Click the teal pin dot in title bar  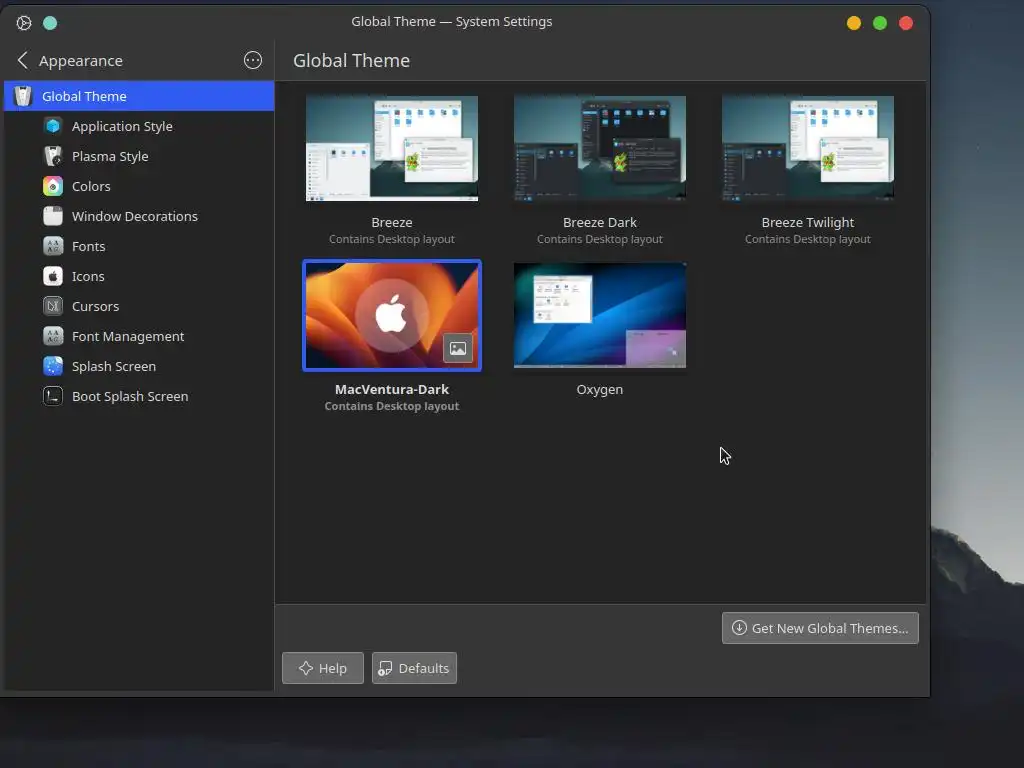[x=50, y=23]
